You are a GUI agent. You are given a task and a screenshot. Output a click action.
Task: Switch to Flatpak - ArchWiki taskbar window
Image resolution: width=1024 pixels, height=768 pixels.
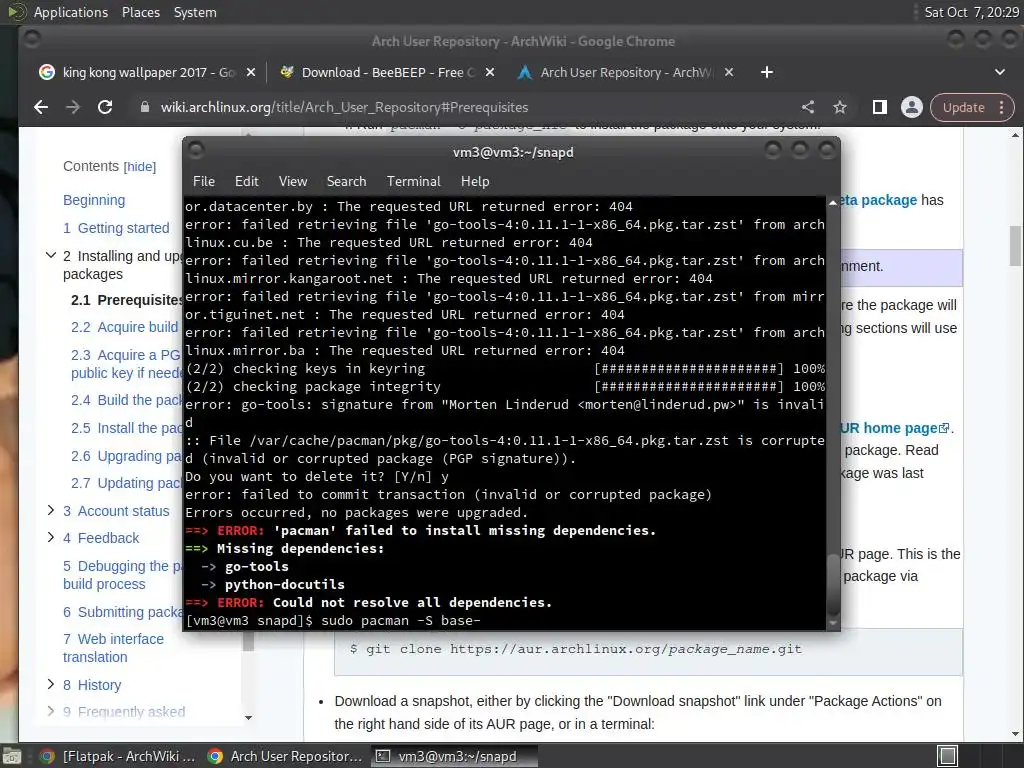[x=118, y=756]
